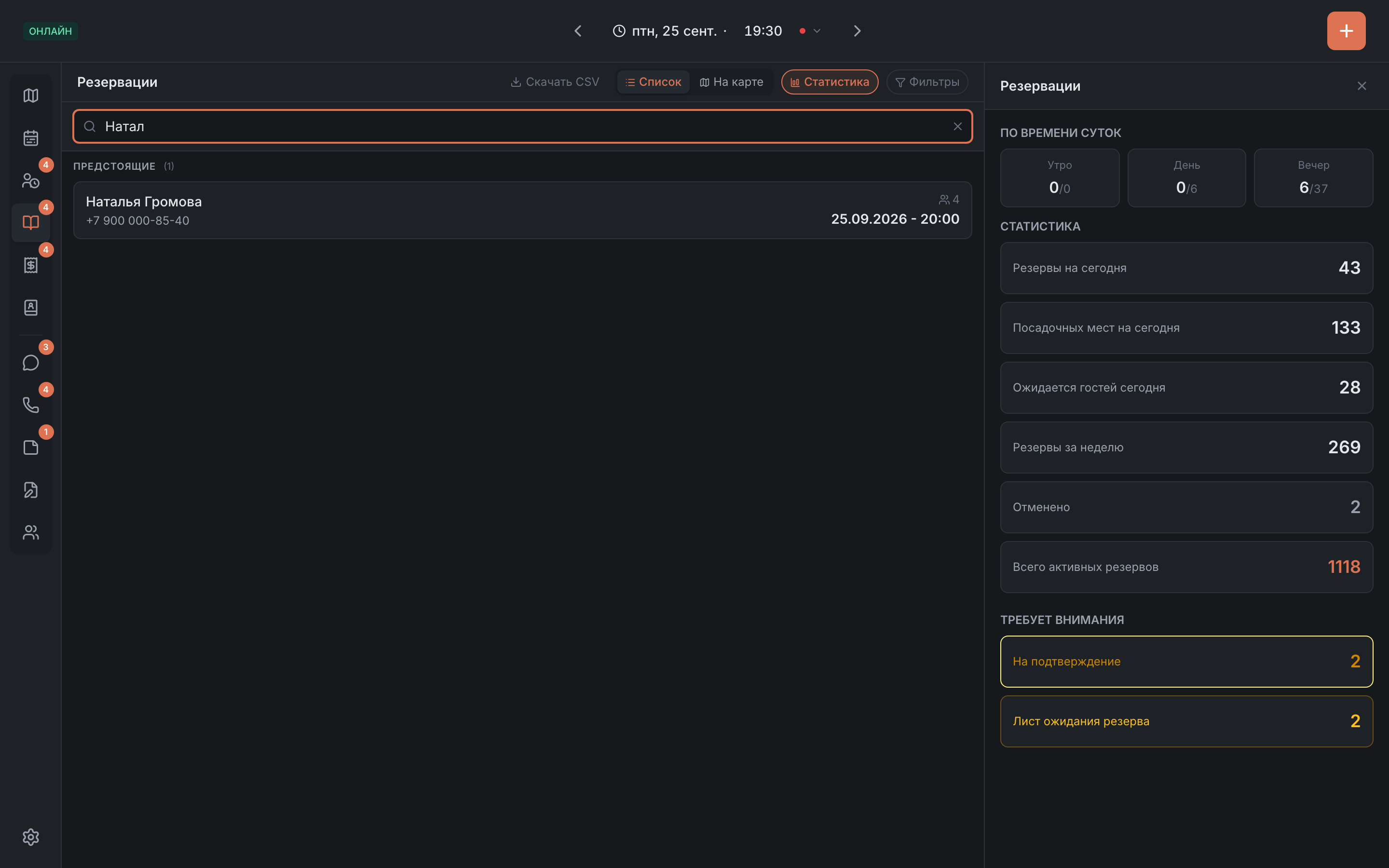Screen dimensions: 1389x868
Task: Click Резервы на сегодня statistic row
Action: coord(1186,268)
